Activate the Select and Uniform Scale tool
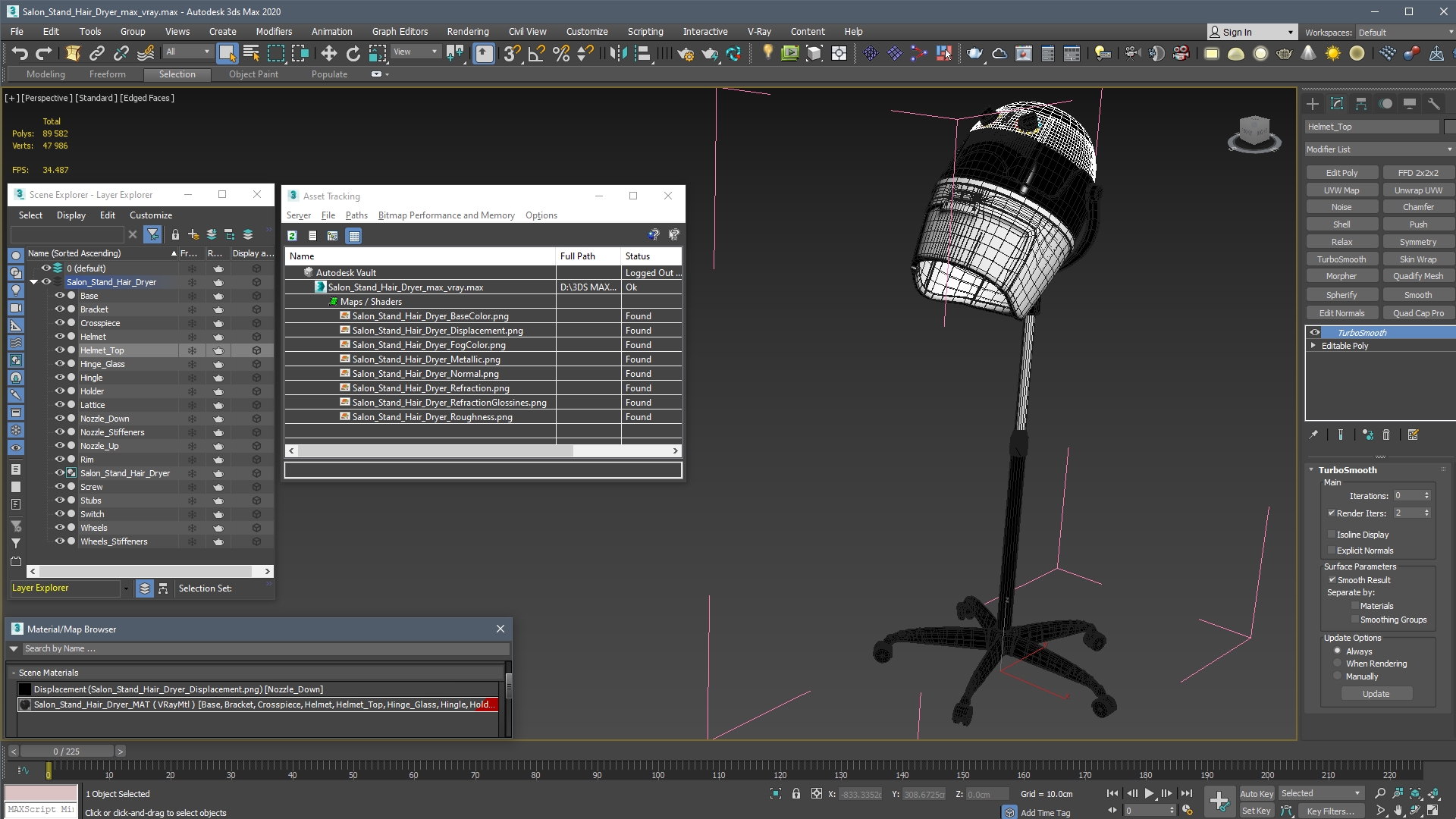This screenshot has height=819, width=1456. click(x=378, y=53)
